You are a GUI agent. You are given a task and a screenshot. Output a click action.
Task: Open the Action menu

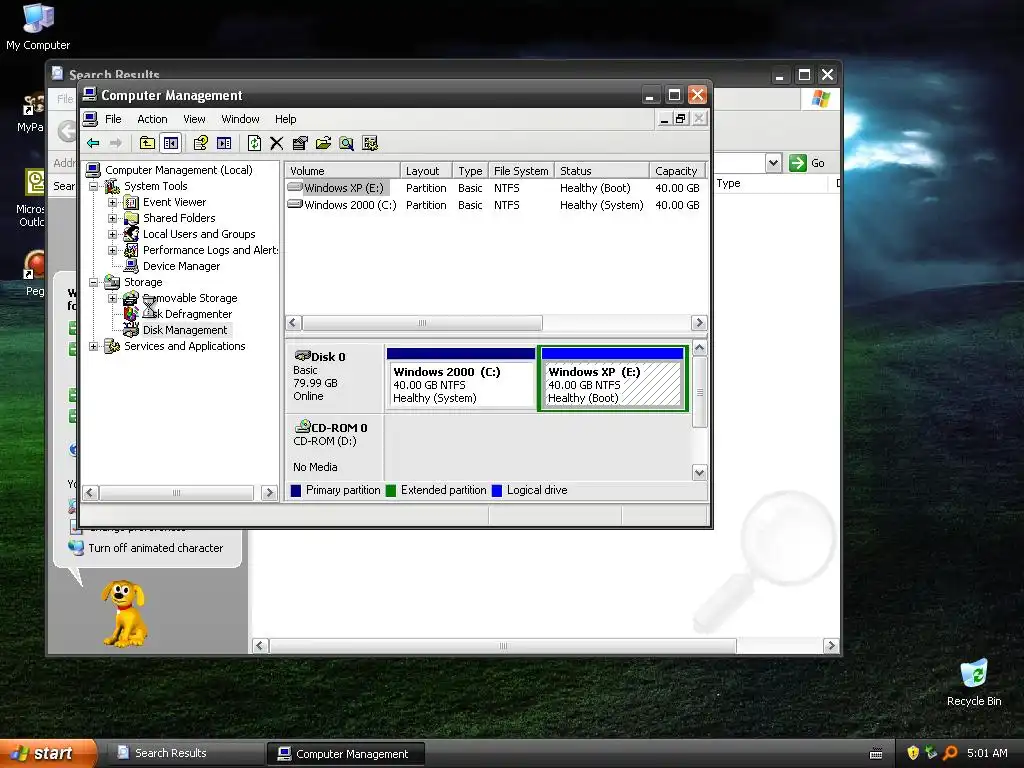pyautogui.click(x=152, y=119)
